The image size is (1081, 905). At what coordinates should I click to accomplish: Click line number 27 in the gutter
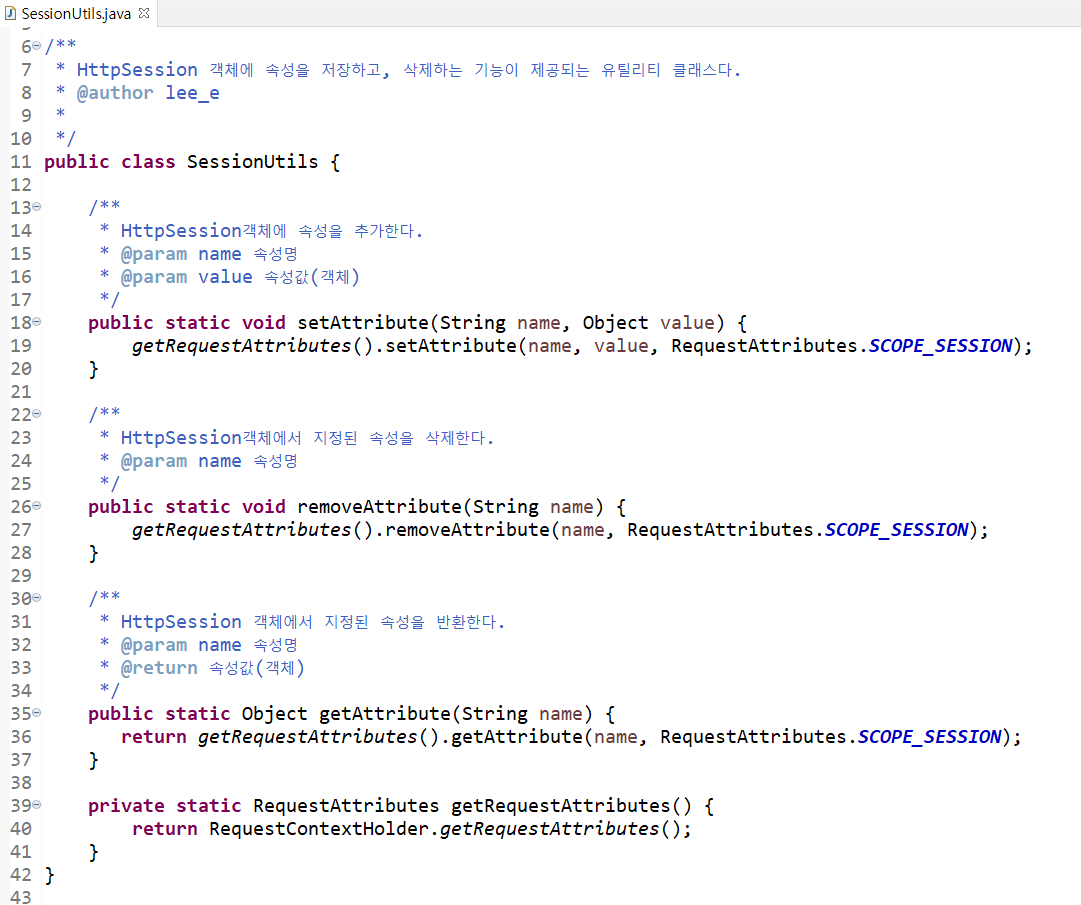(21, 530)
